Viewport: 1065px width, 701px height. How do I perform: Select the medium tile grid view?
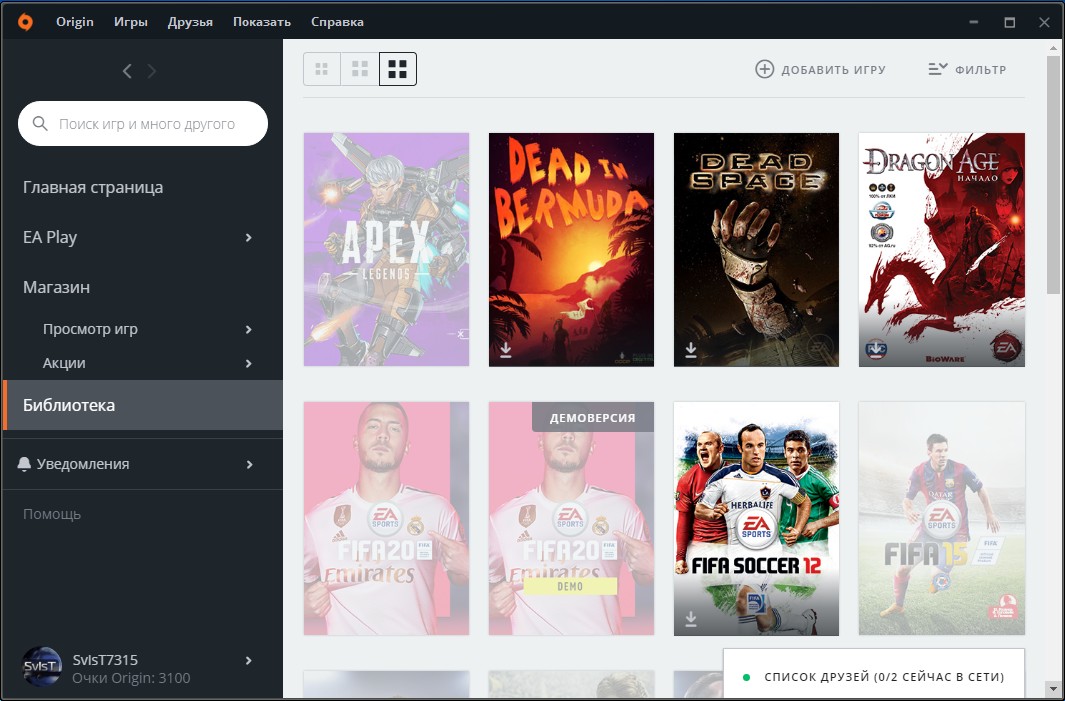click(x=360, y=69)
